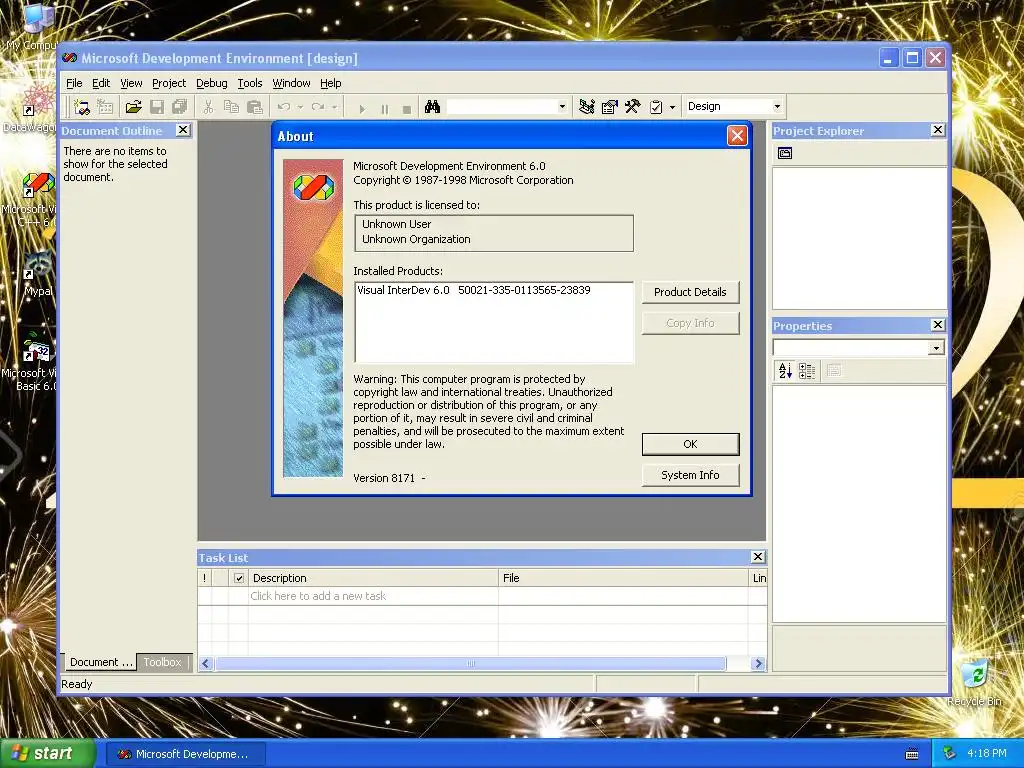1024x768 pixels.
Task: Open the View menu
Action: pyautogui.click(x=131, y=84)
